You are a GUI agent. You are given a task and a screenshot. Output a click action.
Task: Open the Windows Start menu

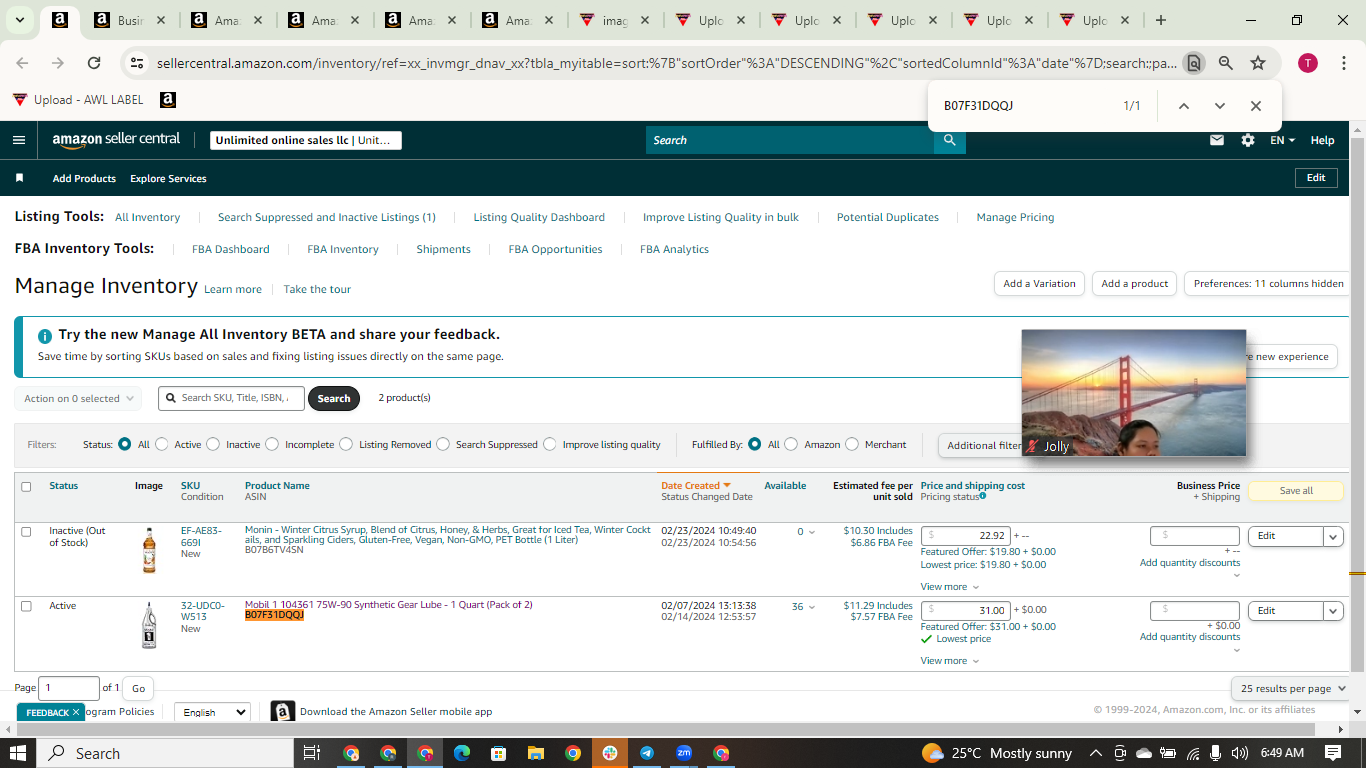18,753
